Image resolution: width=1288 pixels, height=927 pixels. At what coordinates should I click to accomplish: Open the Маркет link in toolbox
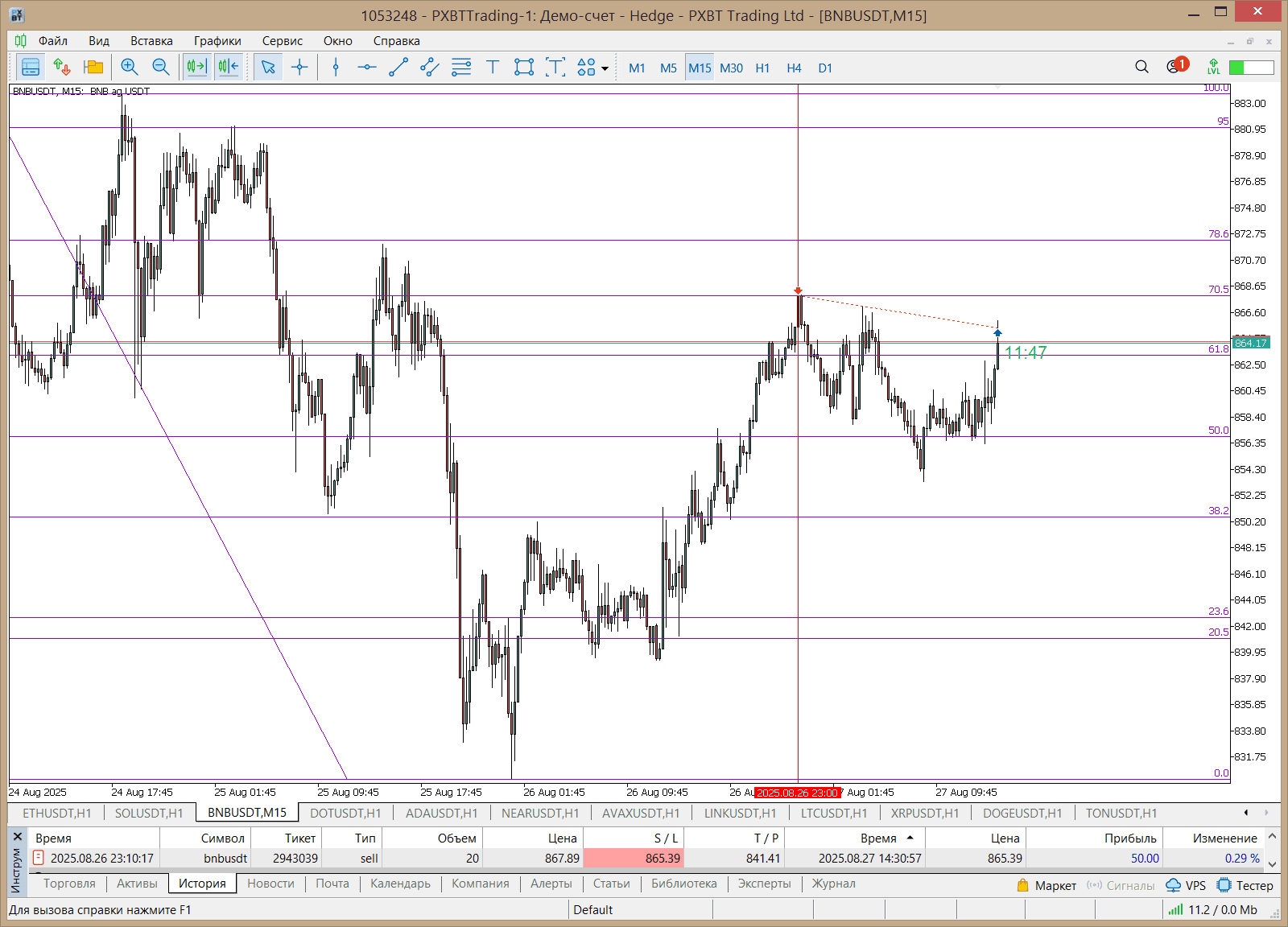[1055, 885]
